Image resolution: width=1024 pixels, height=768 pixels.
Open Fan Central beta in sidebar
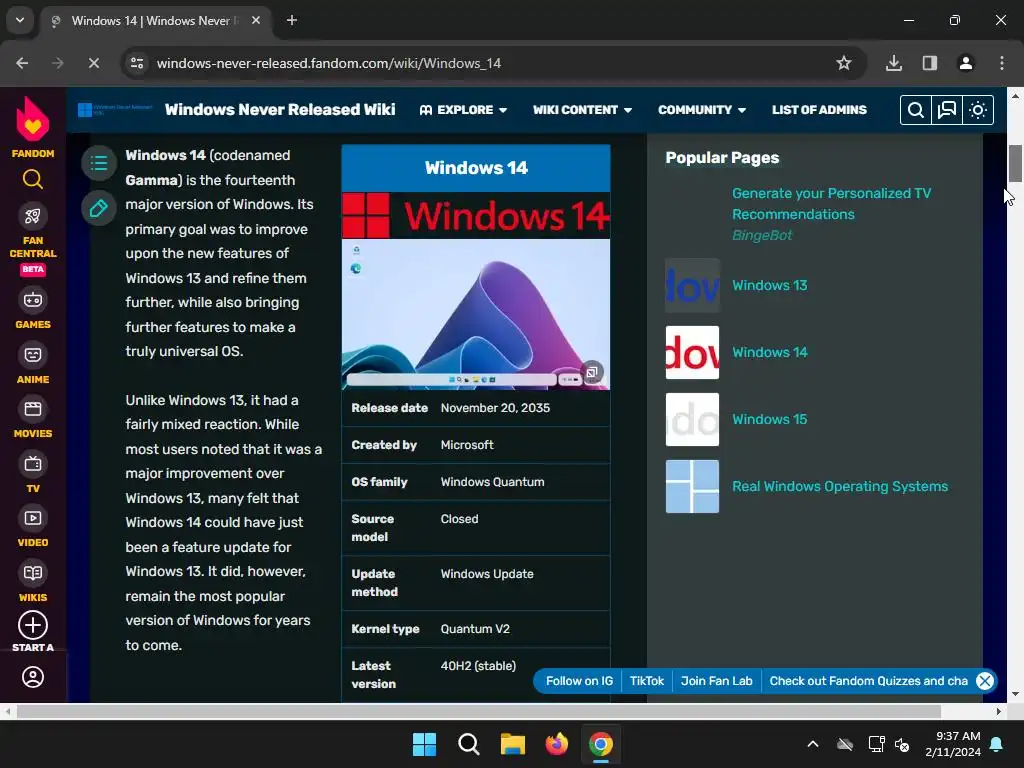coord(33,240)
